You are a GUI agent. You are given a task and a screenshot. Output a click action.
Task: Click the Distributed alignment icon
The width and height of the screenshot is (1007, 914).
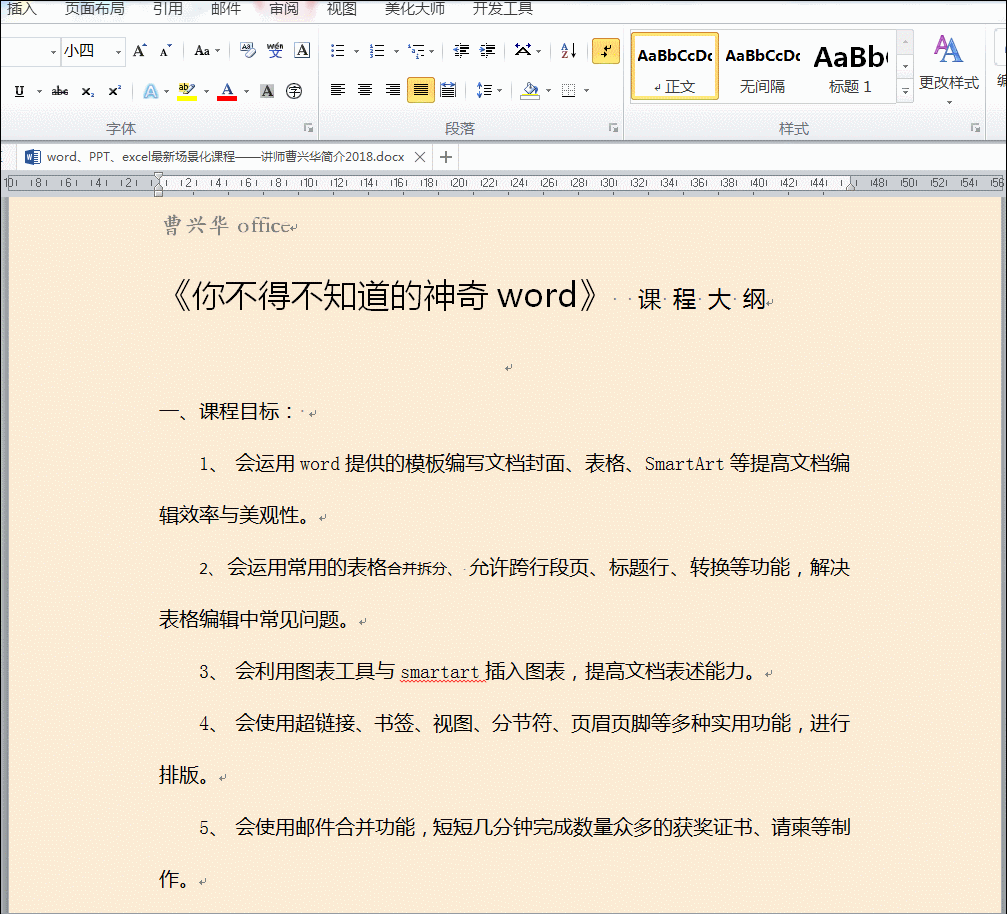448,90
